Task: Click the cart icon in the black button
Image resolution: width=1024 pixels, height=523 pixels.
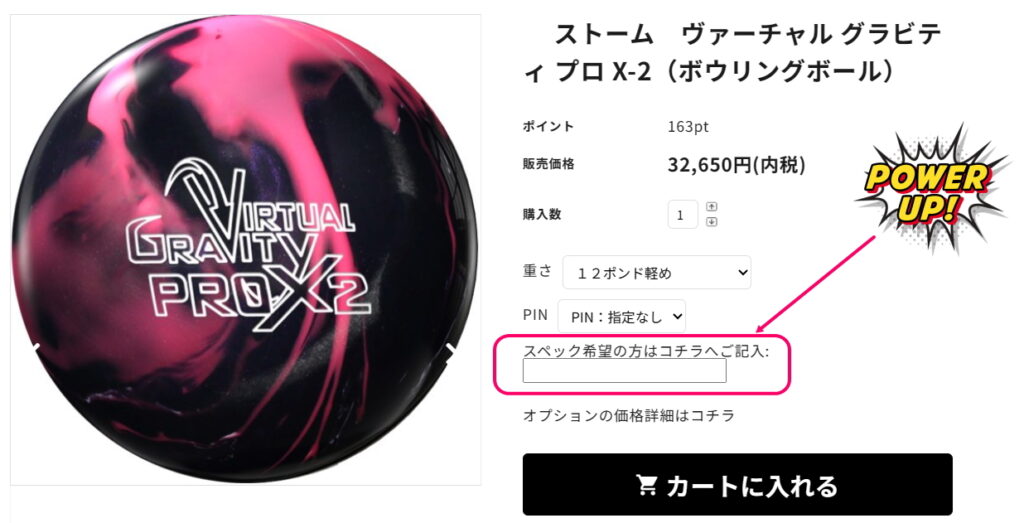Action: pyautogui.click(x=646, y=484)
